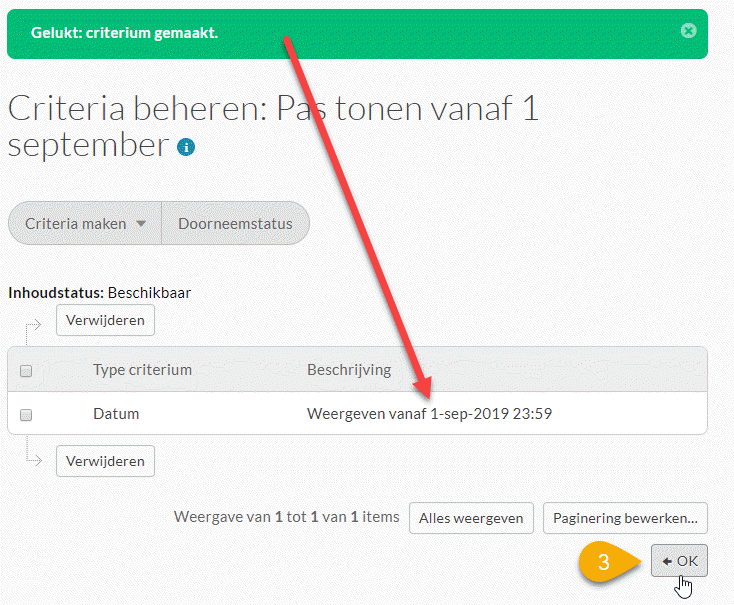The width and height of the screenshot is (734, 605).
Task: Open the Criteria maken dropdown menu
Action: click(85, 223)
